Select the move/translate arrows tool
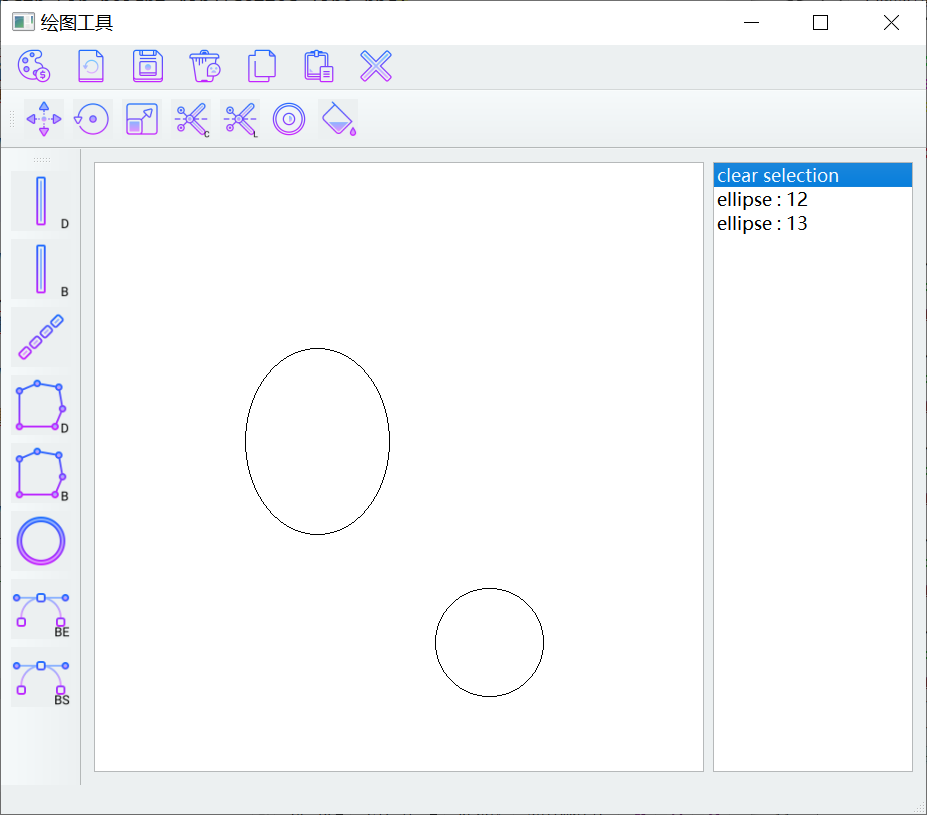This screenshot has height=815, width=927. (44, 119)
